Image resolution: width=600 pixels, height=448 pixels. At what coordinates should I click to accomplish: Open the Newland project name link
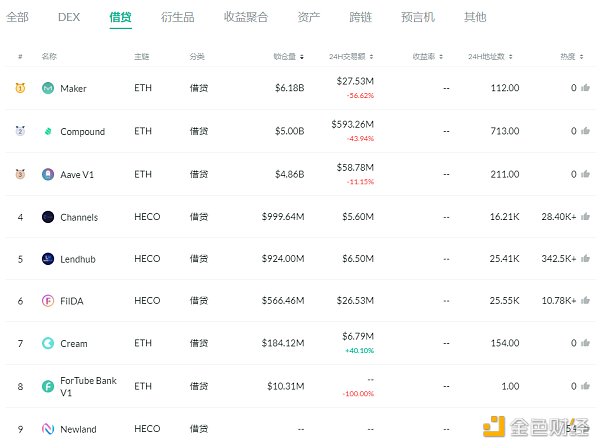pyautogui.click(x=78, y=429)
